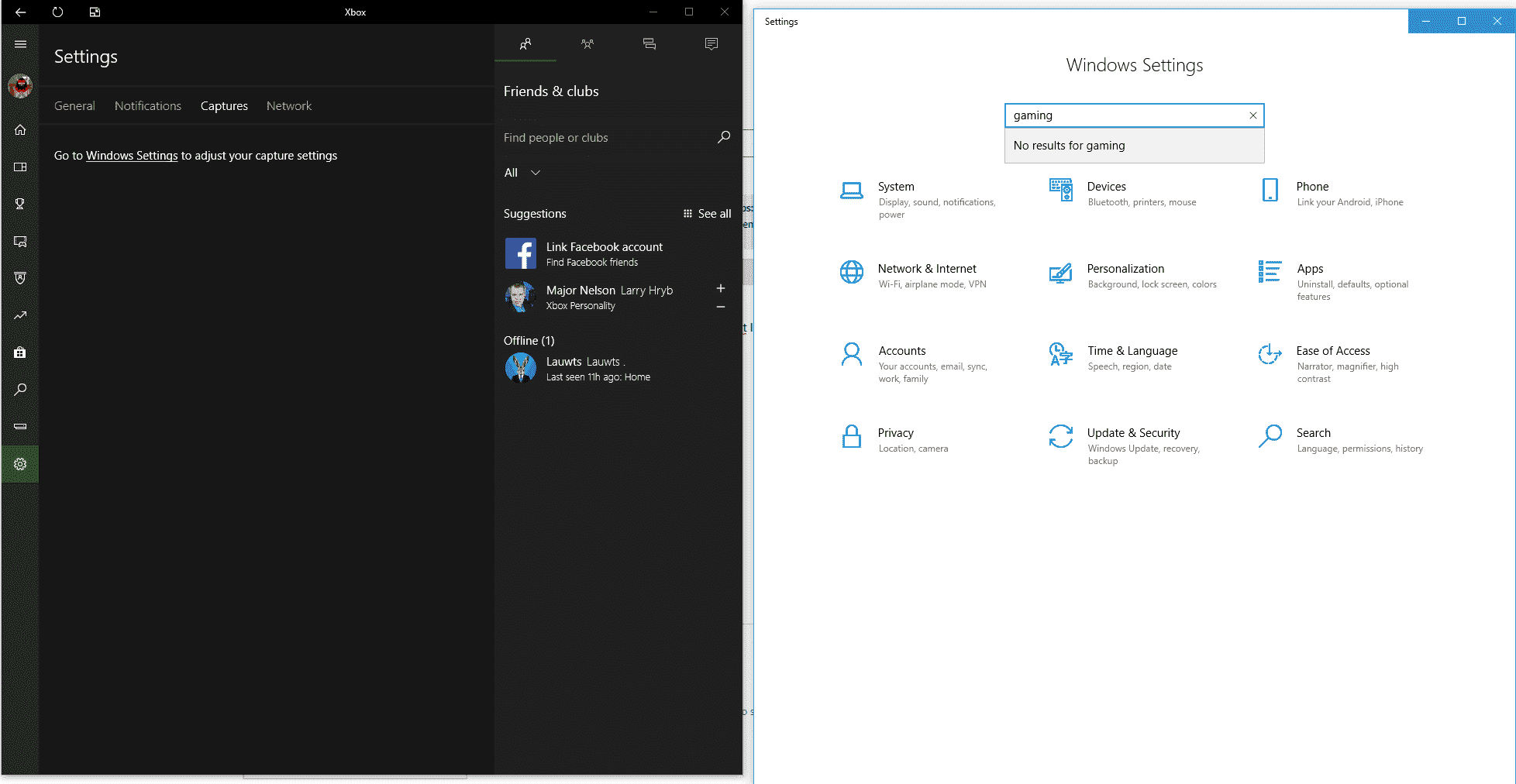Open Settings gear in Xbox sidebar

(x=20, y=464)
